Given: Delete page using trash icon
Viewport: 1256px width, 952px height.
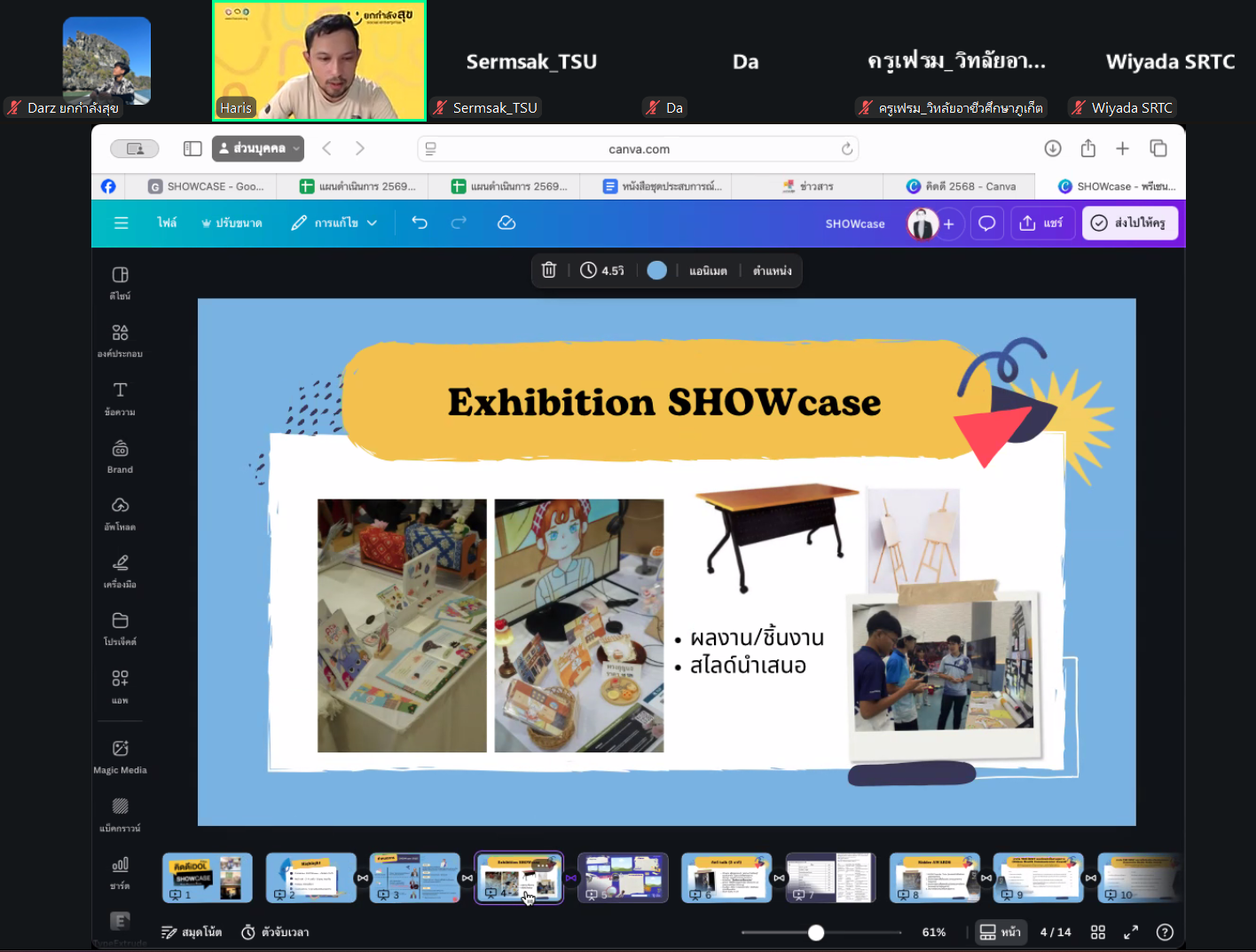Looking at the screenshot, I should 549,271.
